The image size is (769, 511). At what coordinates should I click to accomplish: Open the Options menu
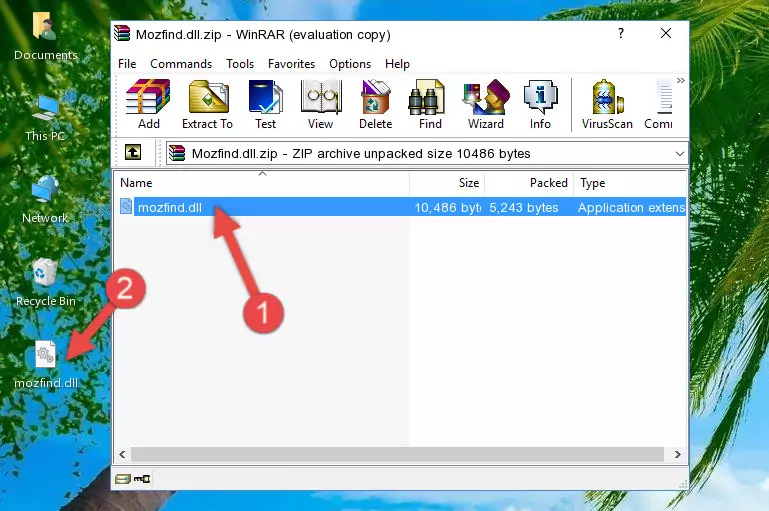350,64
